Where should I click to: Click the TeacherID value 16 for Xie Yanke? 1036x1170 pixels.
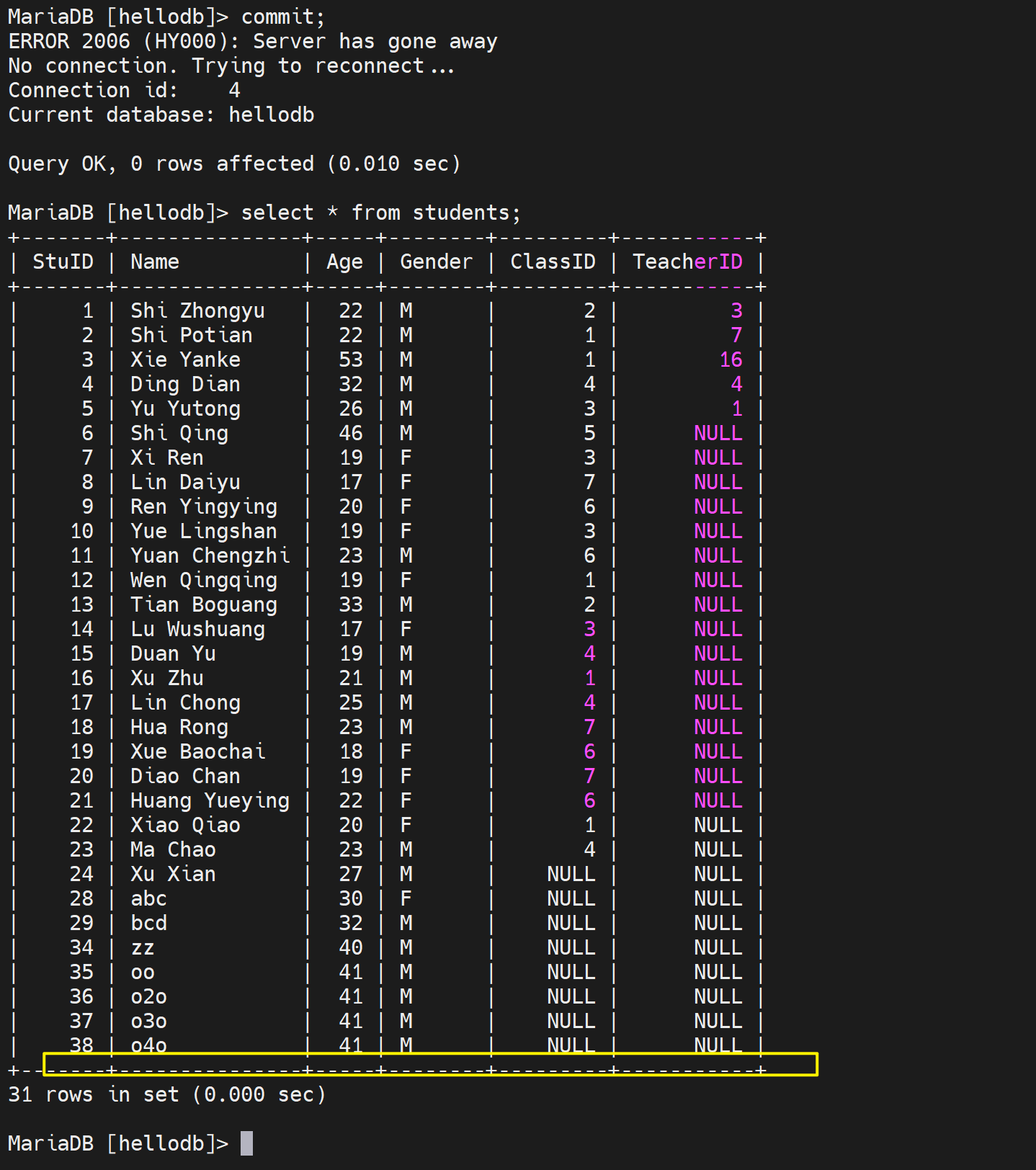coord(731,360)
